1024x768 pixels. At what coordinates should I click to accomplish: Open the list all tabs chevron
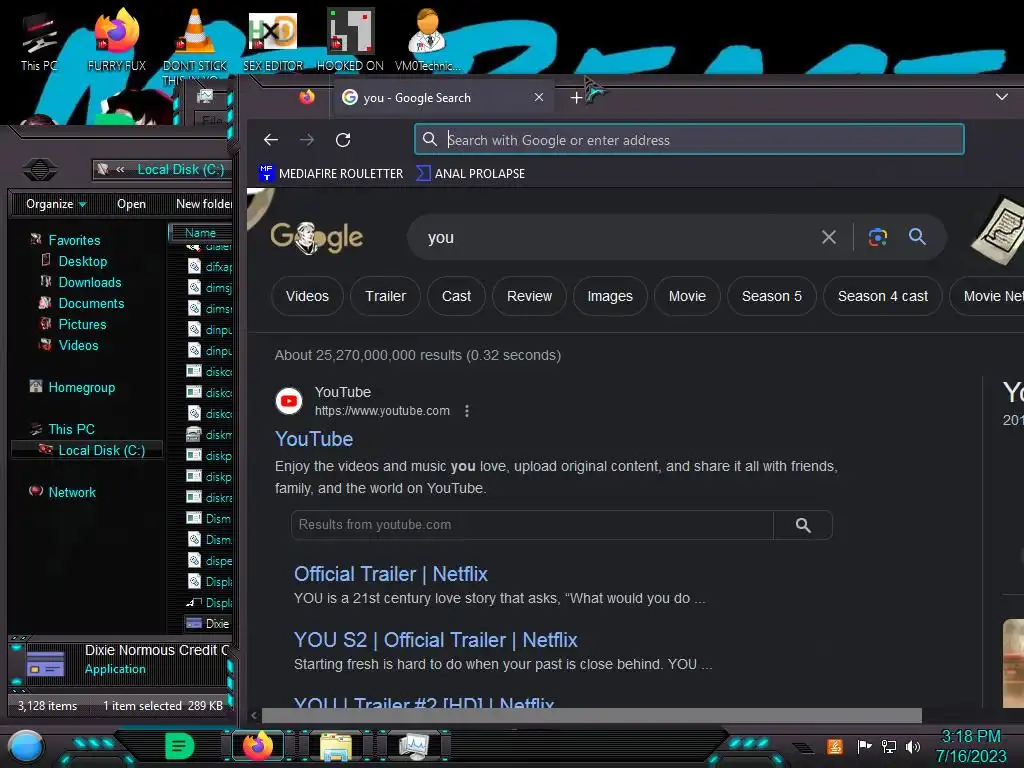tap(1002, 97)
